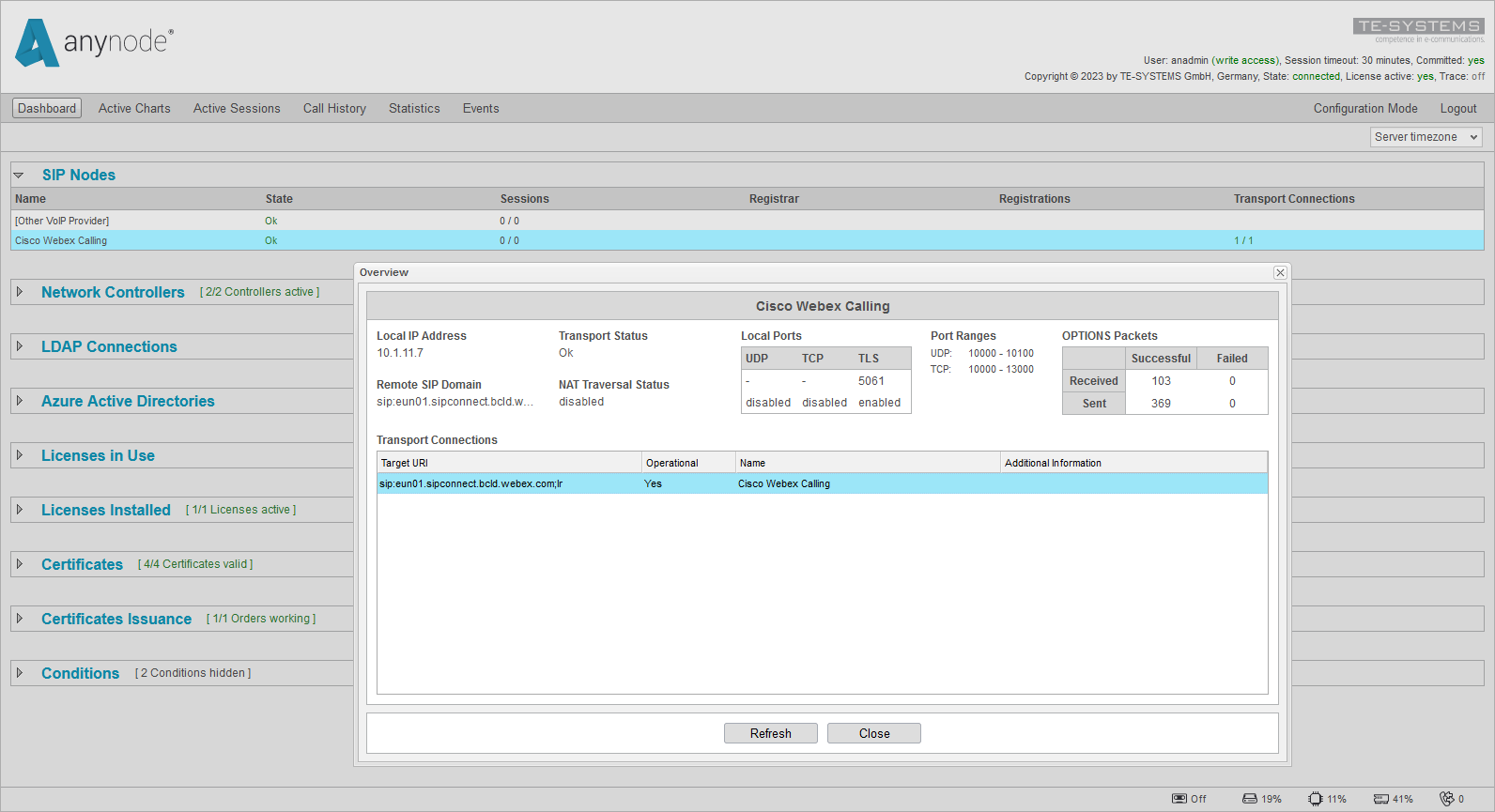Screen dimensions: 1495x812
Task: Select the Other VoIP Provider node row
Action: coord(747,221)
